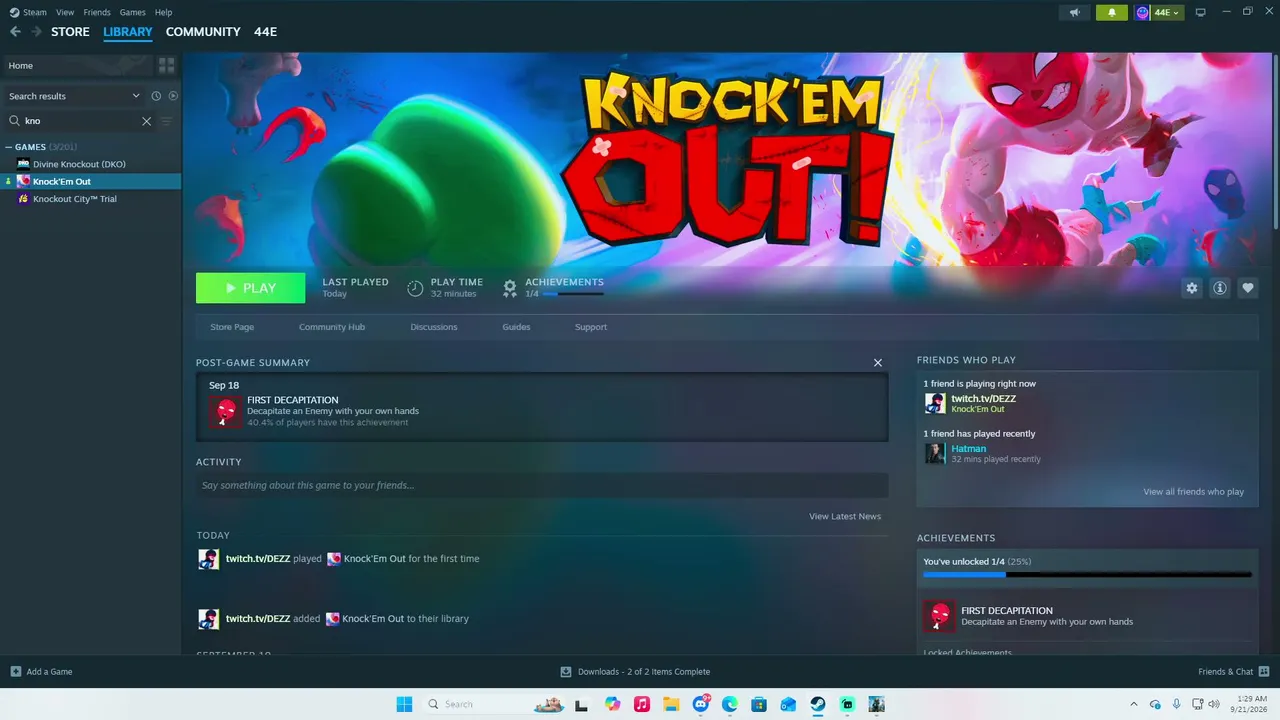Switch to the STORE tab
The height and width of the screenshot is (720, 1280).
(70, 32)
